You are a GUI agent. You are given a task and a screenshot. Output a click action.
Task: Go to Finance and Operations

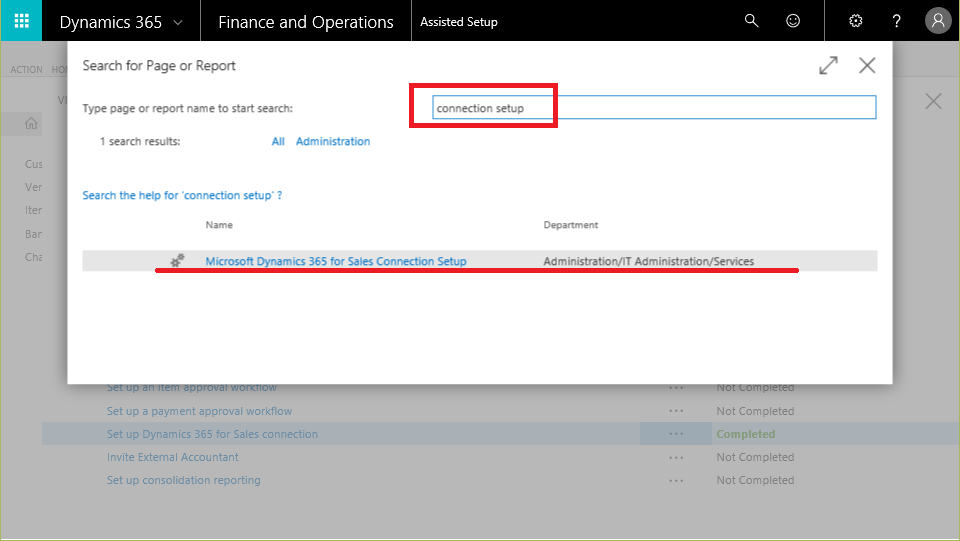click(306, 22)
